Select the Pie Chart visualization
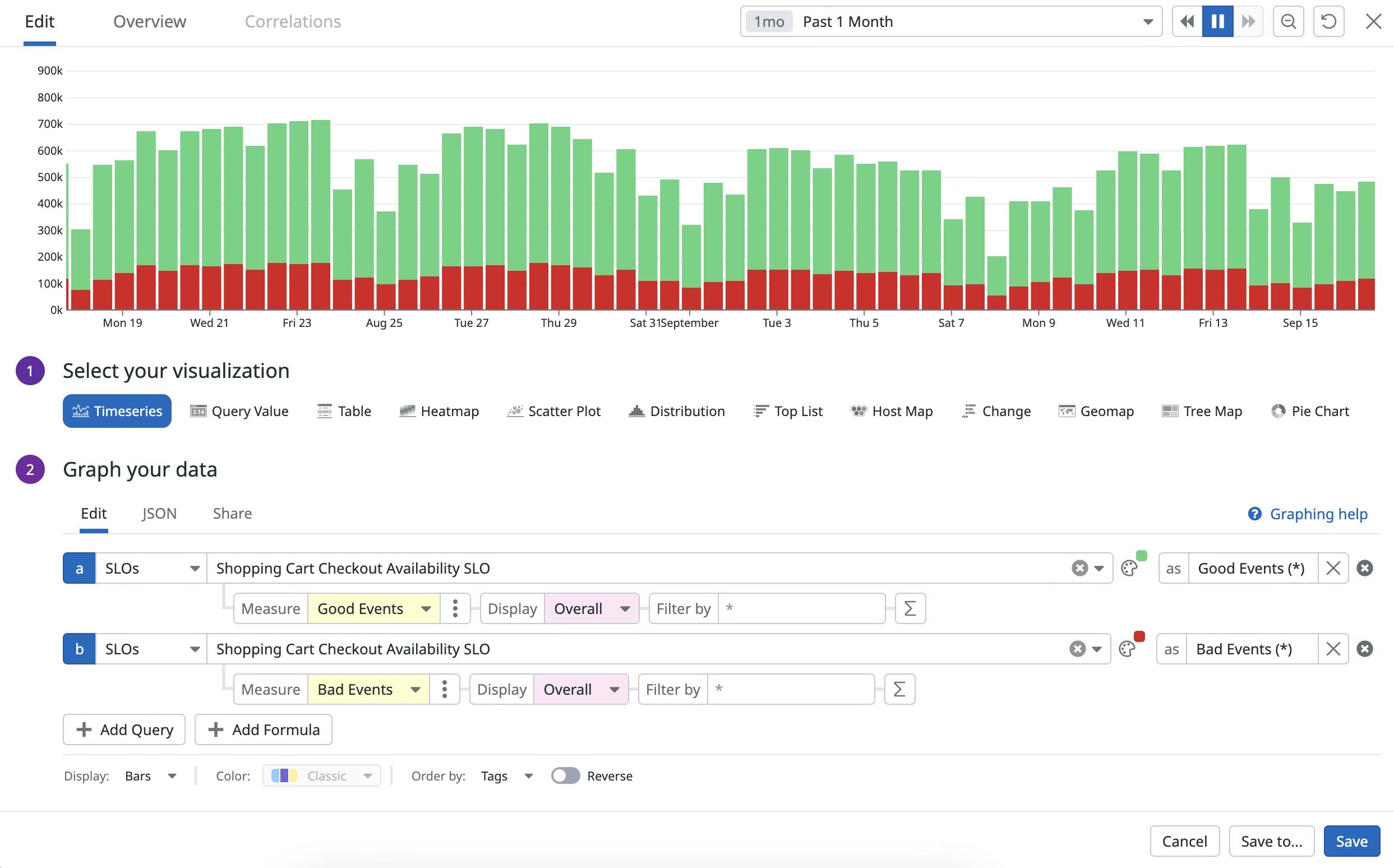Viewport: 1394px width, 868px height. click(x=1311, y=411)
